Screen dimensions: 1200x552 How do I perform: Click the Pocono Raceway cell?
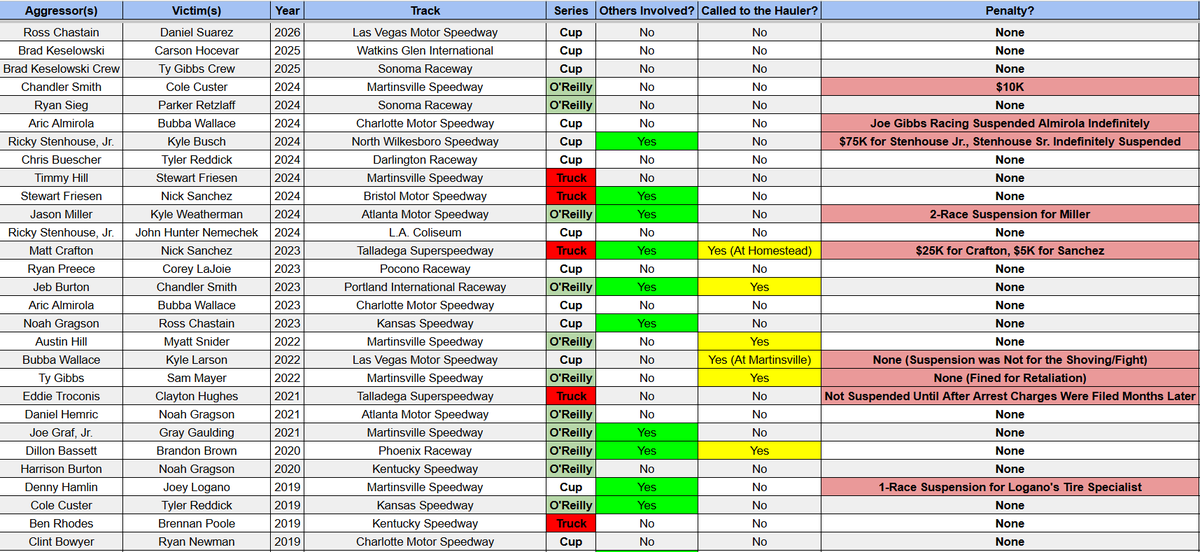click(x=424, y=269)
